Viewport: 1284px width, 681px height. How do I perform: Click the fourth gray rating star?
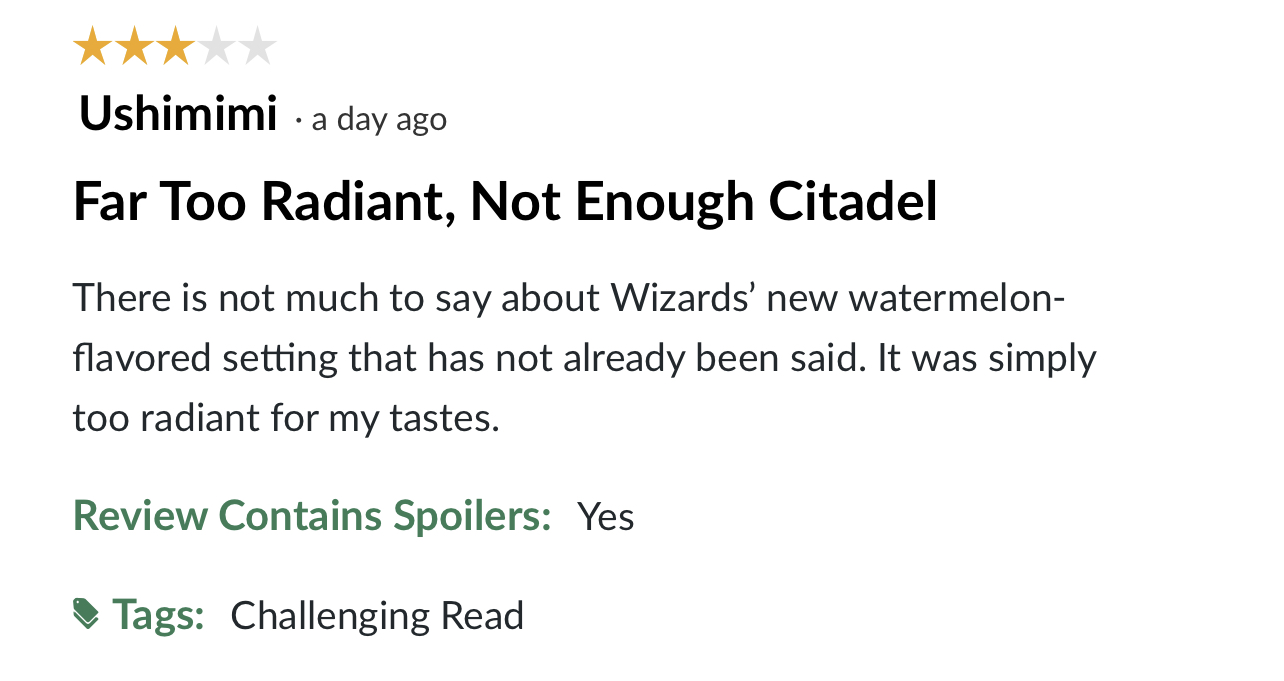point(216,47)
